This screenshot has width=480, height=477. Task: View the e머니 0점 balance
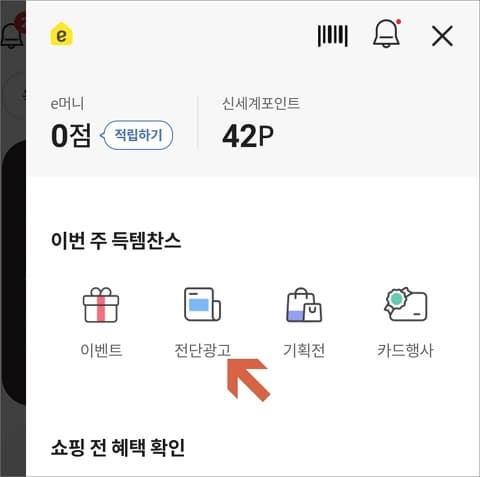pos(71,135)
